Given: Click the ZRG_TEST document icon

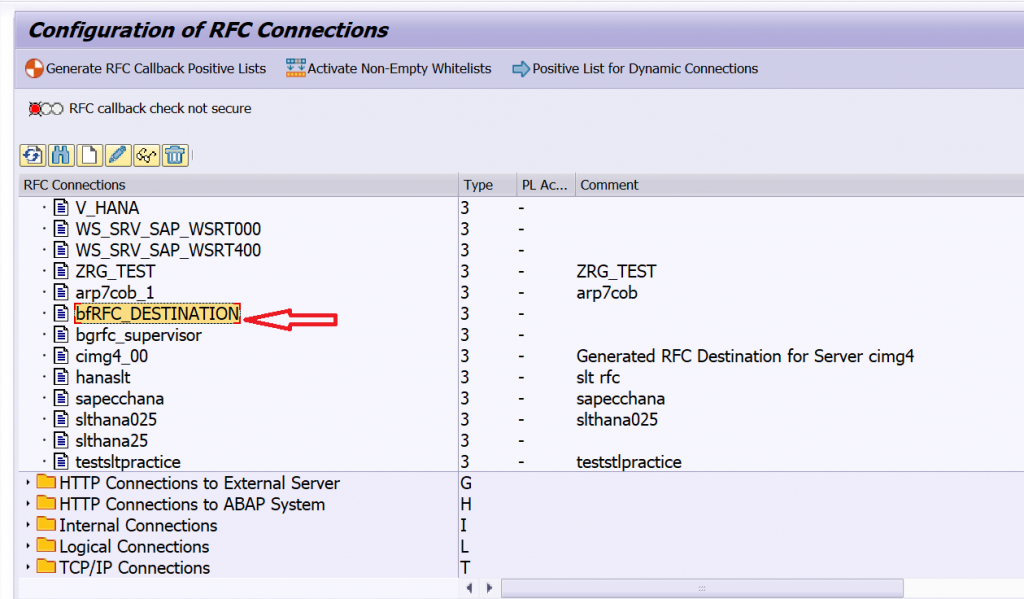Looking at the screenshot, I should 61,271.
